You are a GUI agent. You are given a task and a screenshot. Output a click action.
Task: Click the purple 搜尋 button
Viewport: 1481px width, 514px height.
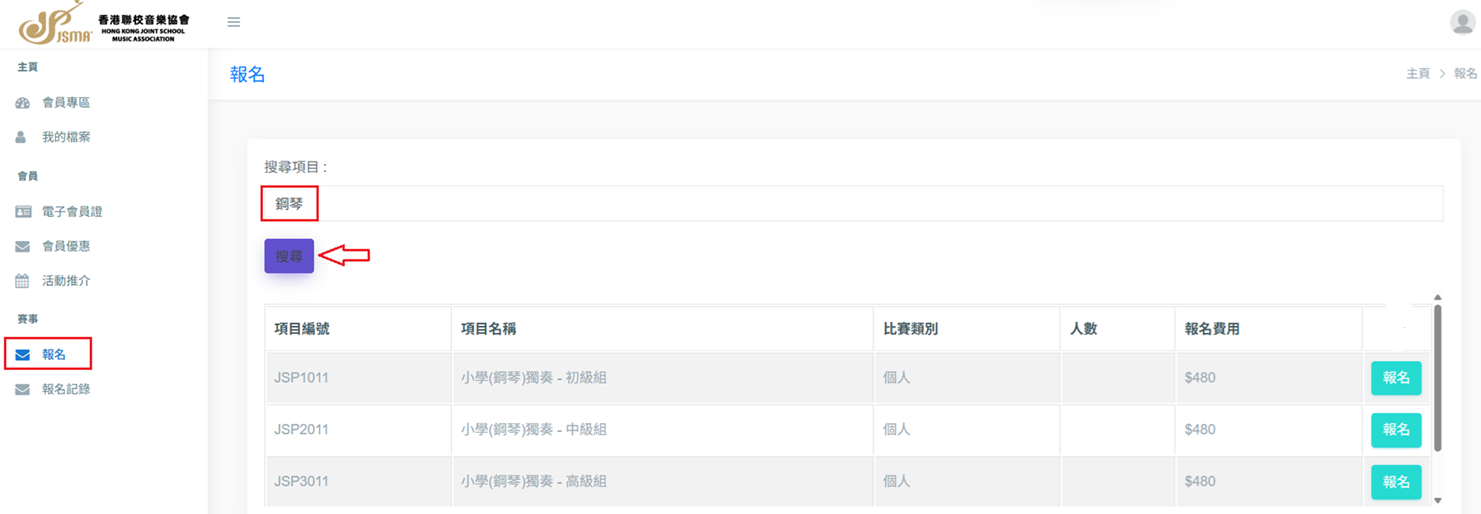(x=289, y=256)
